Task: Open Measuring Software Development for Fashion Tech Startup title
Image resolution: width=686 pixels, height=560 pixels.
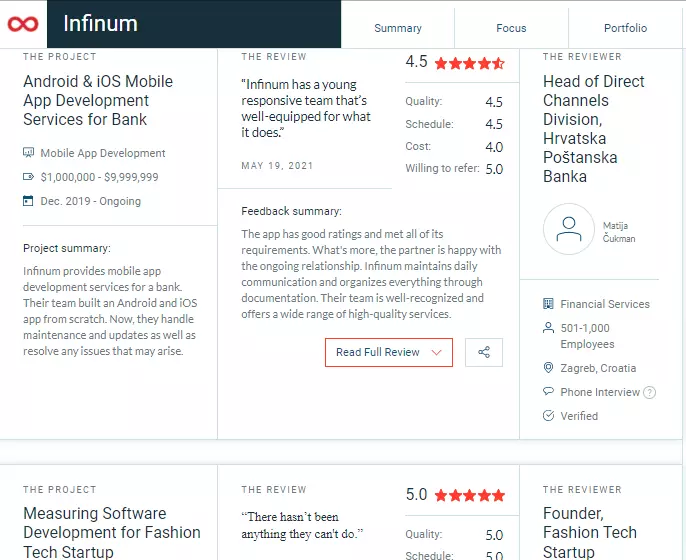Action: 112,532
